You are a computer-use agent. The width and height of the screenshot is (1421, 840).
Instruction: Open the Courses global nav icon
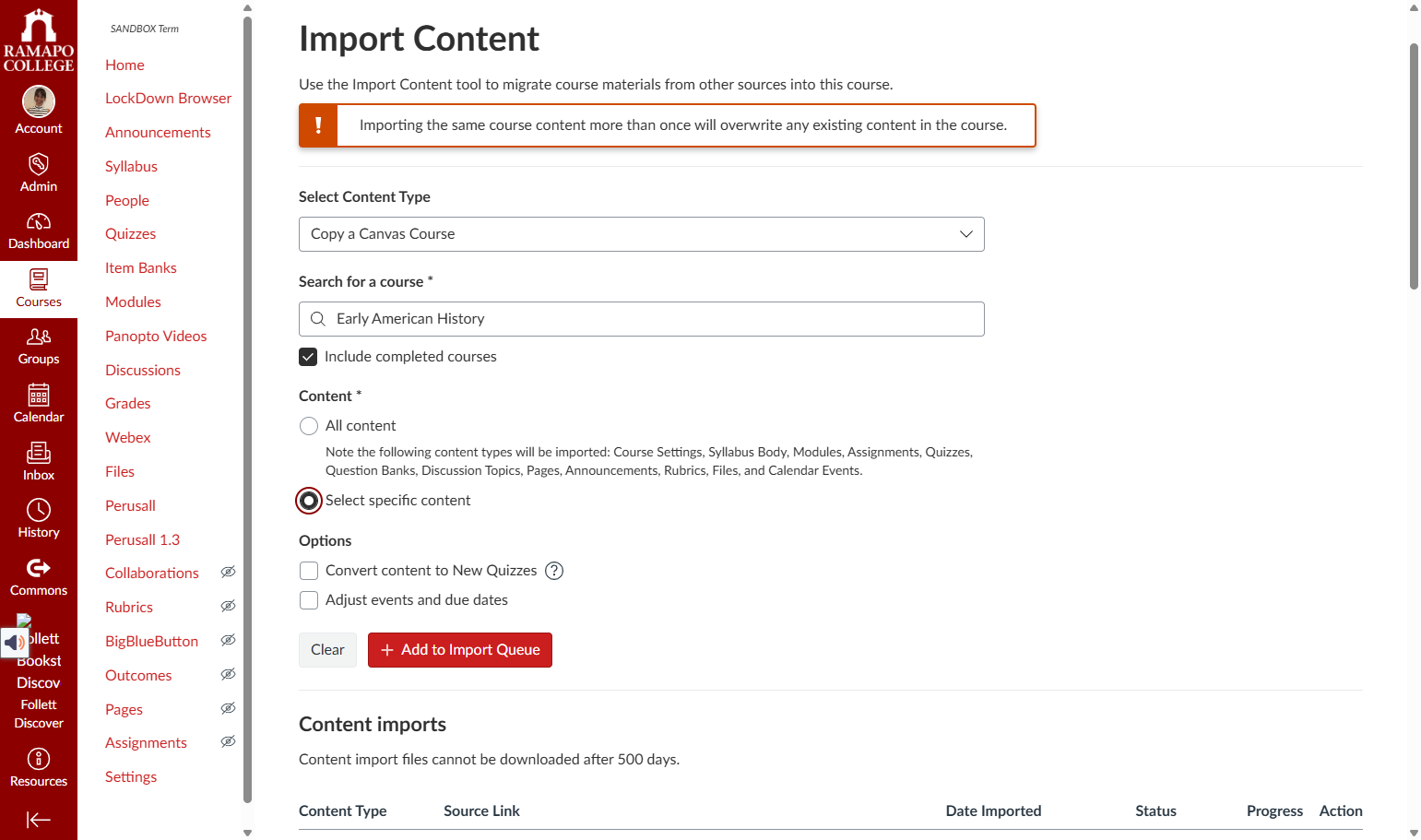coord(39,279)
